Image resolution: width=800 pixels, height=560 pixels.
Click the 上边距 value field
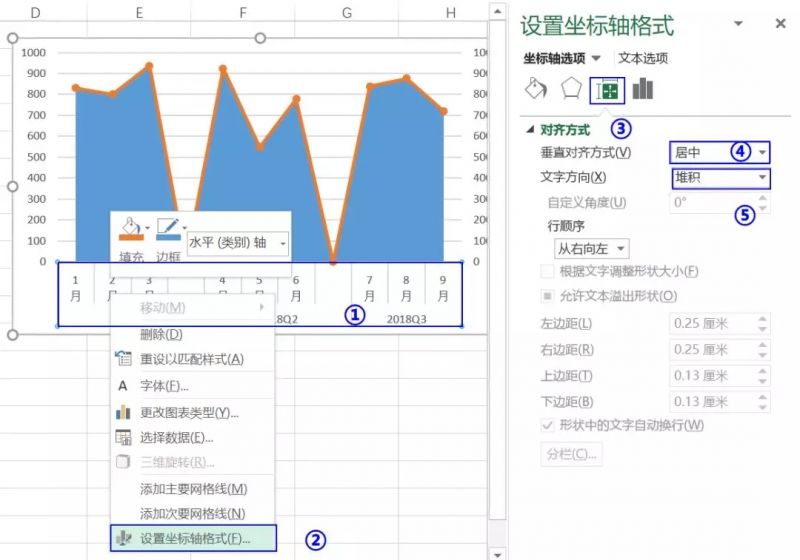[712, 375]
